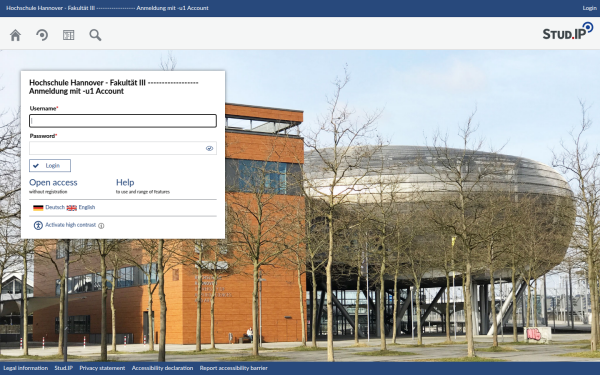
Task: Activate high contrast mode
Action: (70, 225)
